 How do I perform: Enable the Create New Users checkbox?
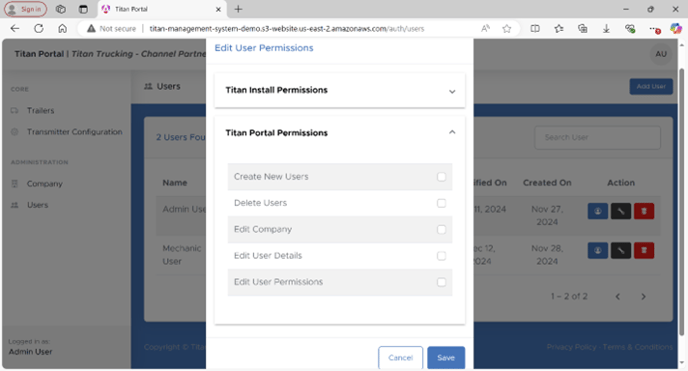click(x=441, y=177)
